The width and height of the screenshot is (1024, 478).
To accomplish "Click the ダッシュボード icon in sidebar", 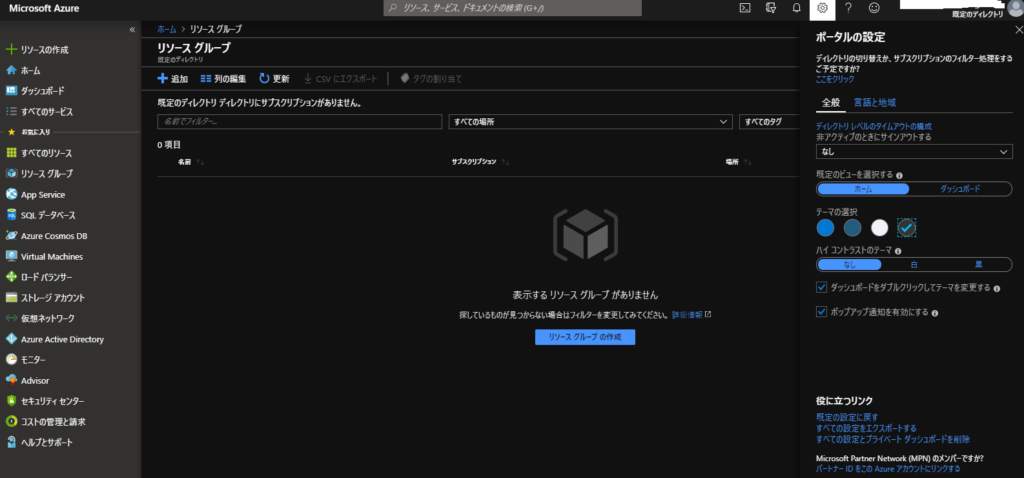I will 11,91.
